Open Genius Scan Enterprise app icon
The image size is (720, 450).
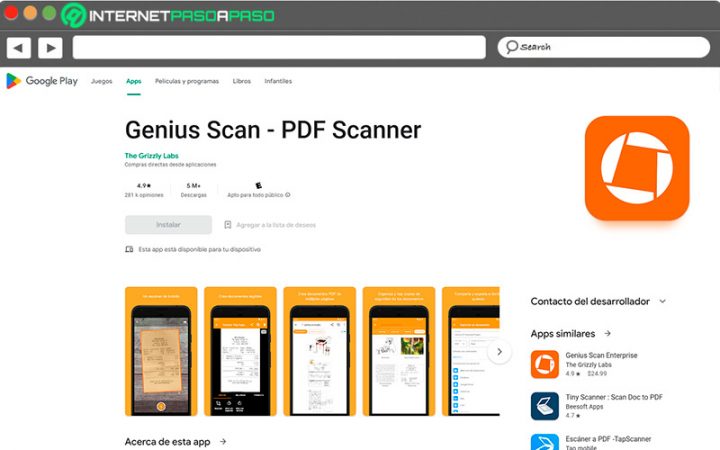(x=545, y=364)
